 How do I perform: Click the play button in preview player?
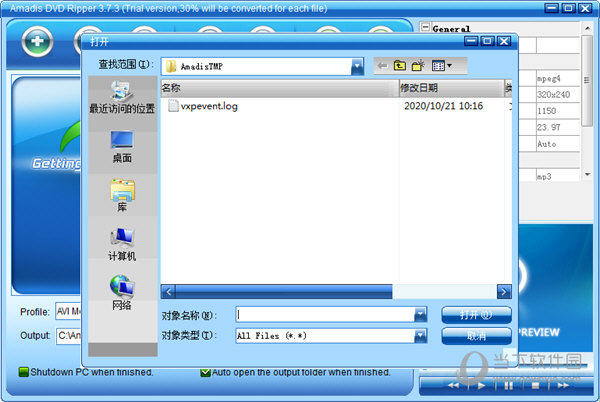click(481, 386)
